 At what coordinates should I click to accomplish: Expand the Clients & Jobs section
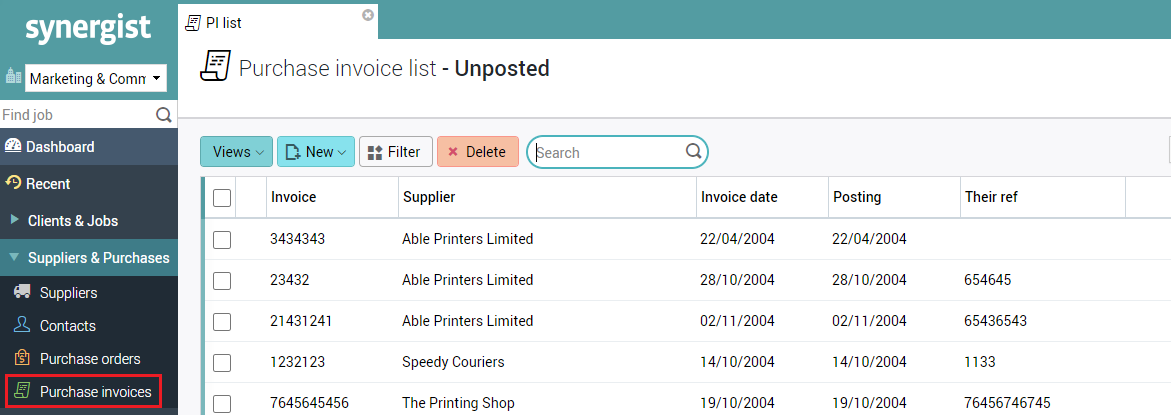click(73, 220)
